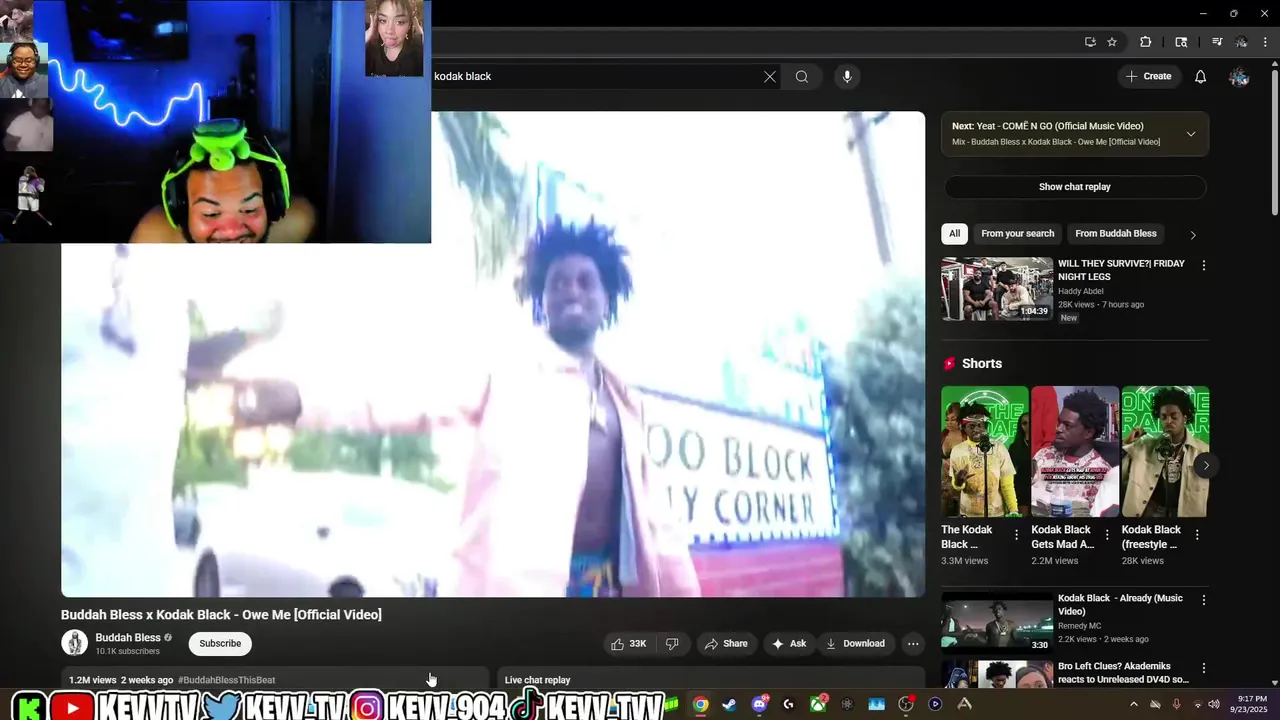Dislike the video with thumbs down
Image resolution: width=1280 pixels, height=720 pixels.
[673, 644]
